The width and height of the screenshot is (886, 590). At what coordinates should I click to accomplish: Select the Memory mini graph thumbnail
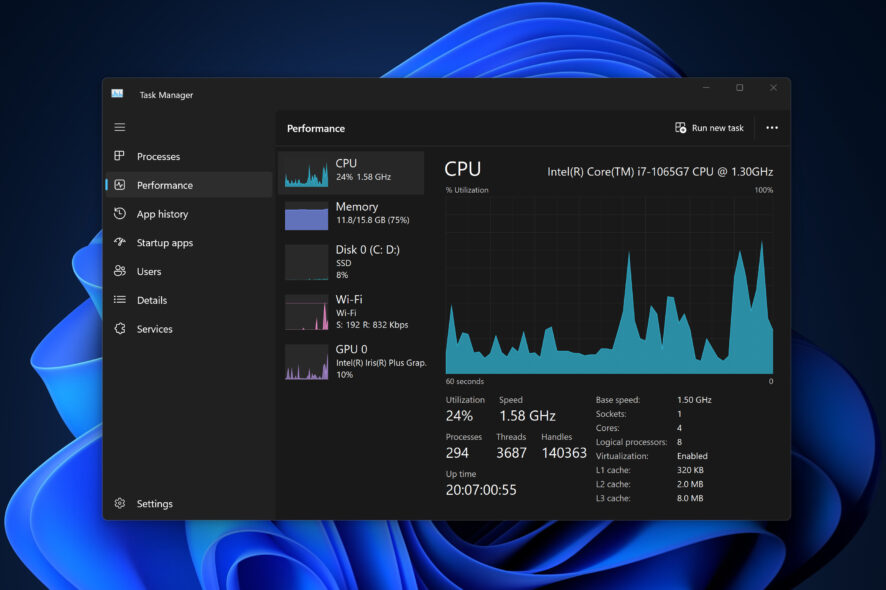(306, 216)
